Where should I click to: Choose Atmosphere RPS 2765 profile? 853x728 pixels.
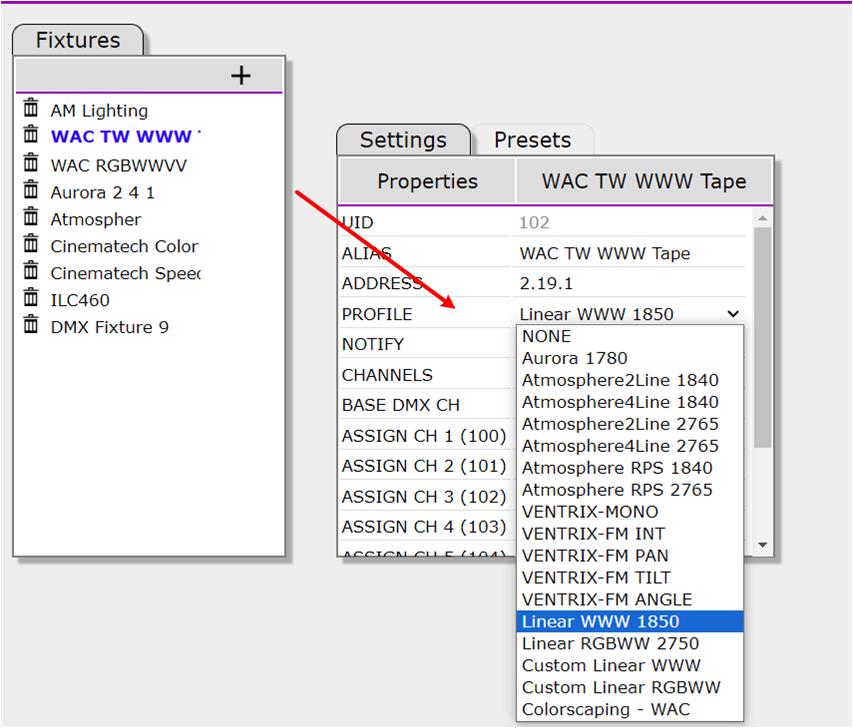point(629,490)
